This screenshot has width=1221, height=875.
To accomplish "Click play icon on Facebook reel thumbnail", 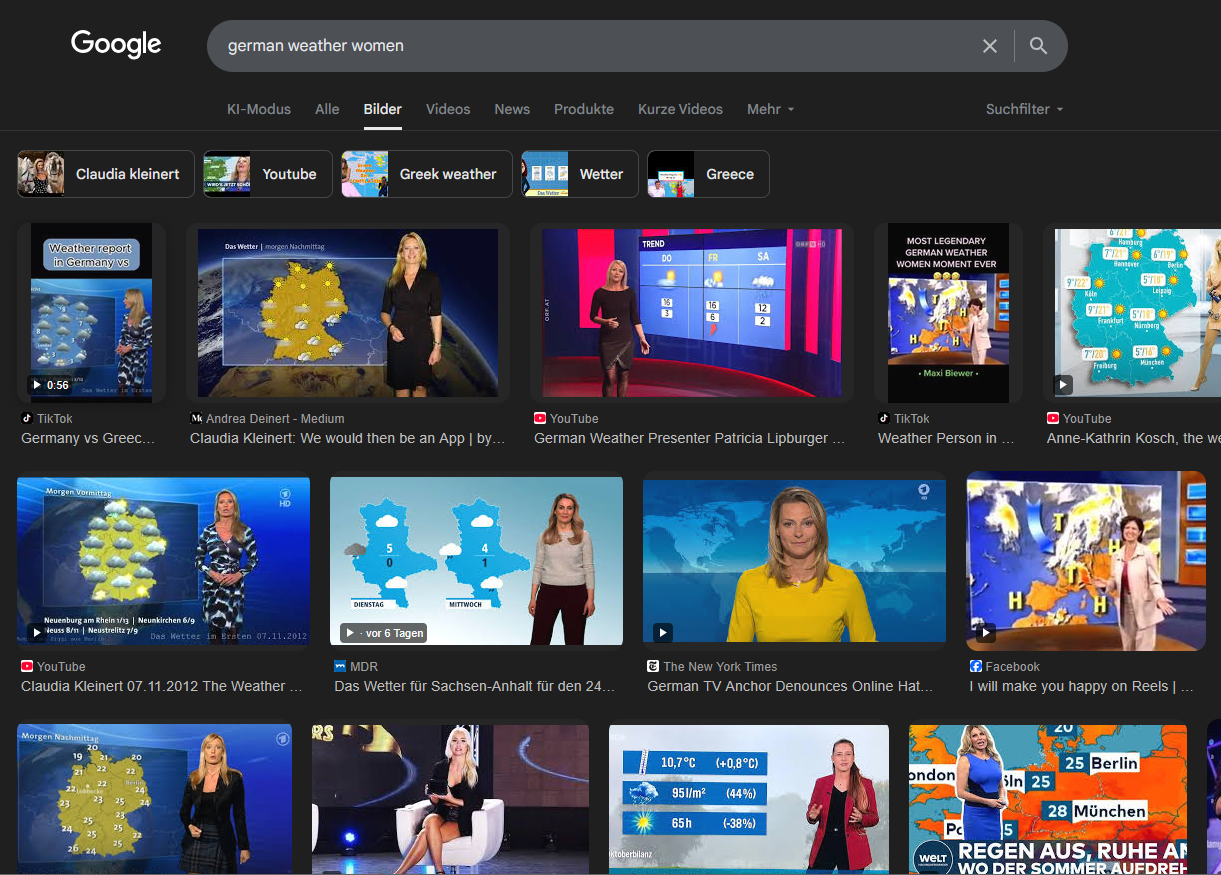I will (986, 632).
